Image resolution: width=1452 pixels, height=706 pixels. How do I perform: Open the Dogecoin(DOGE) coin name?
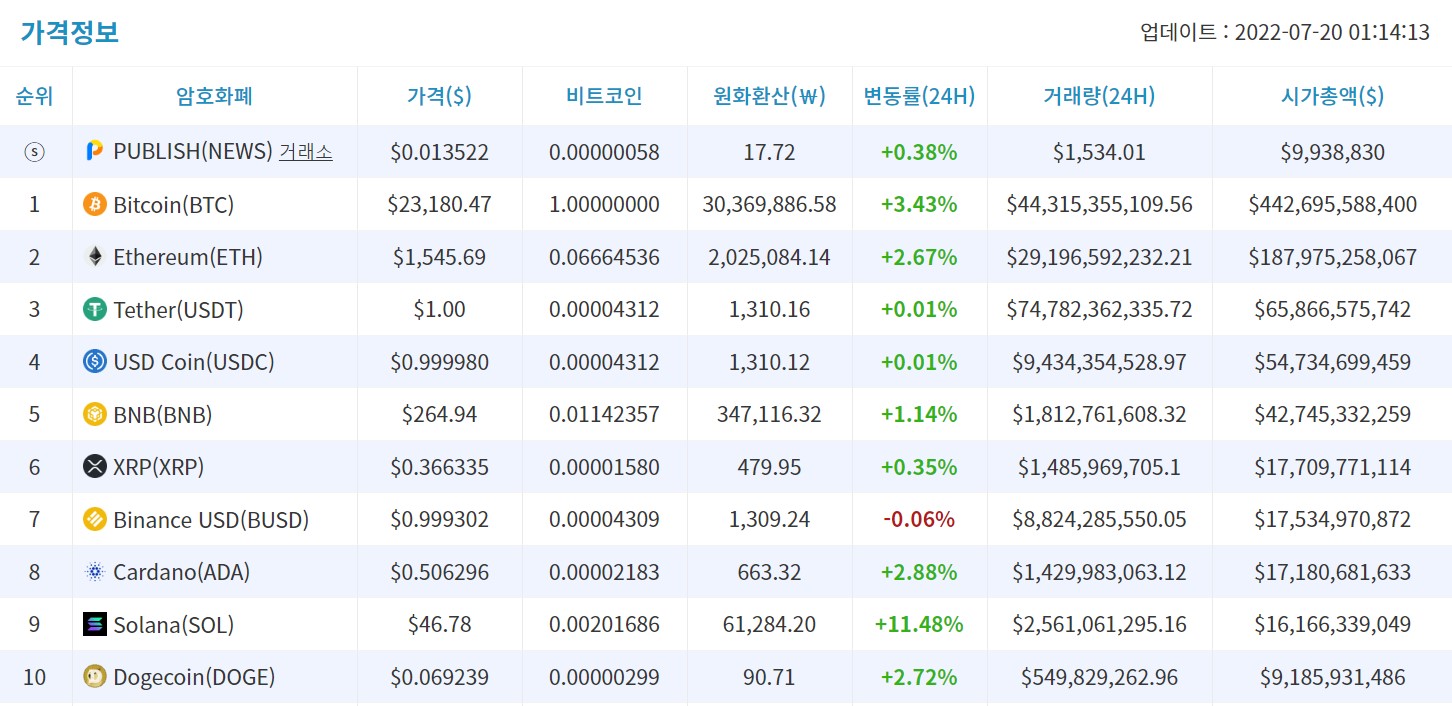pos(194,677)
